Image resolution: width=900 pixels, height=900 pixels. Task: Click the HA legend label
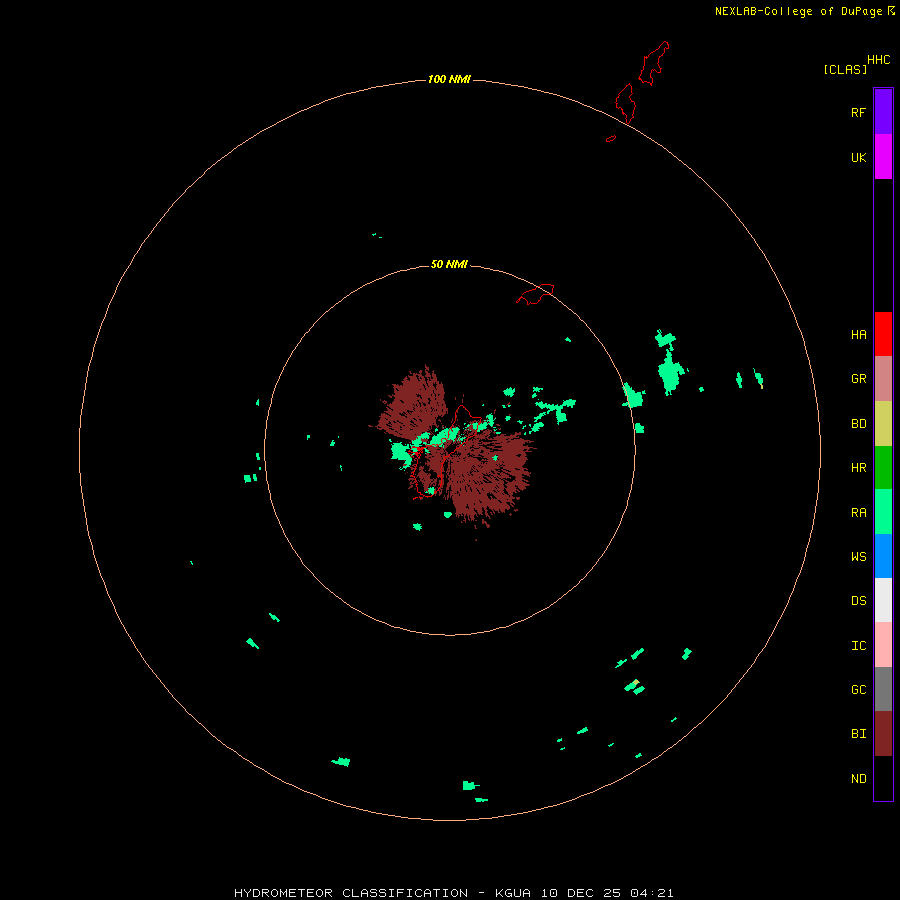(x=859, y=335)
